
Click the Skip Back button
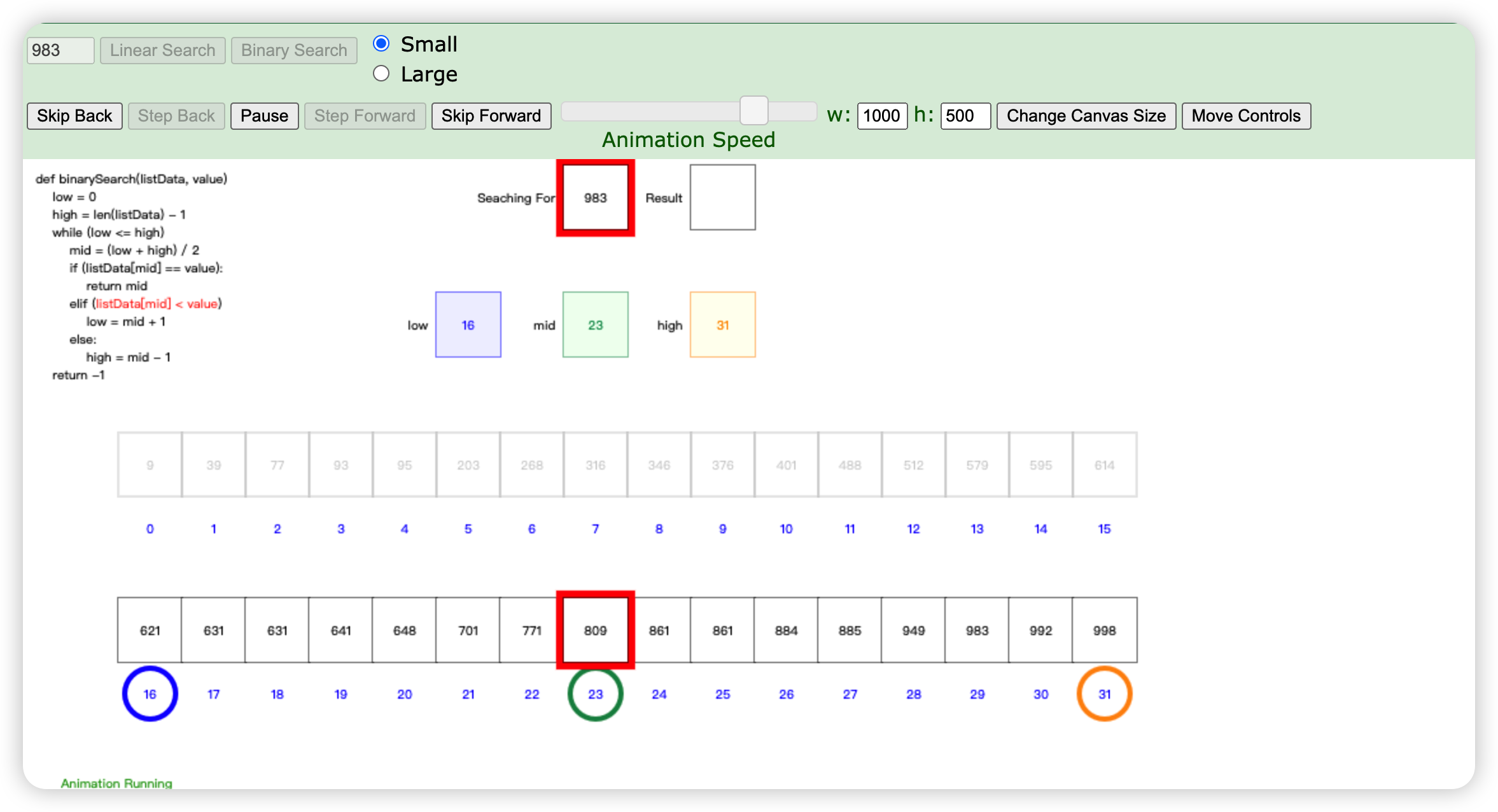[74, 116]
